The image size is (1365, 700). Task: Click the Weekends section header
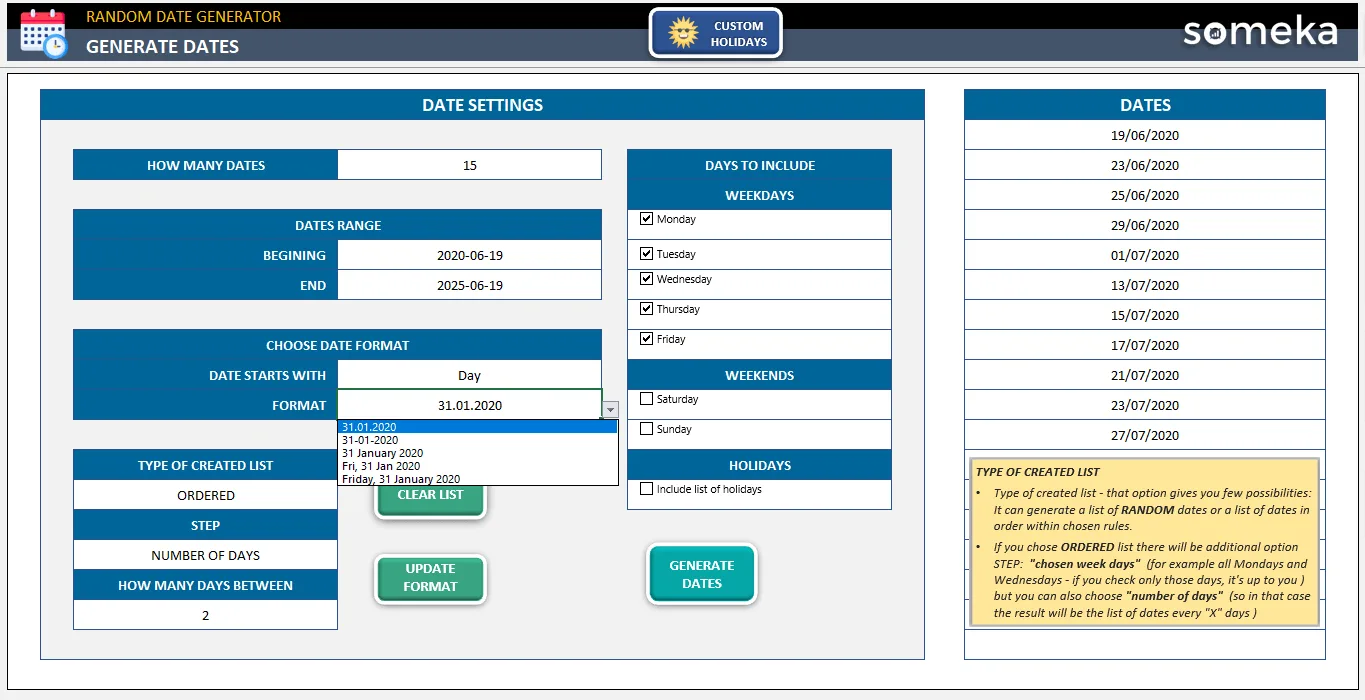click(x=759, y=375)
